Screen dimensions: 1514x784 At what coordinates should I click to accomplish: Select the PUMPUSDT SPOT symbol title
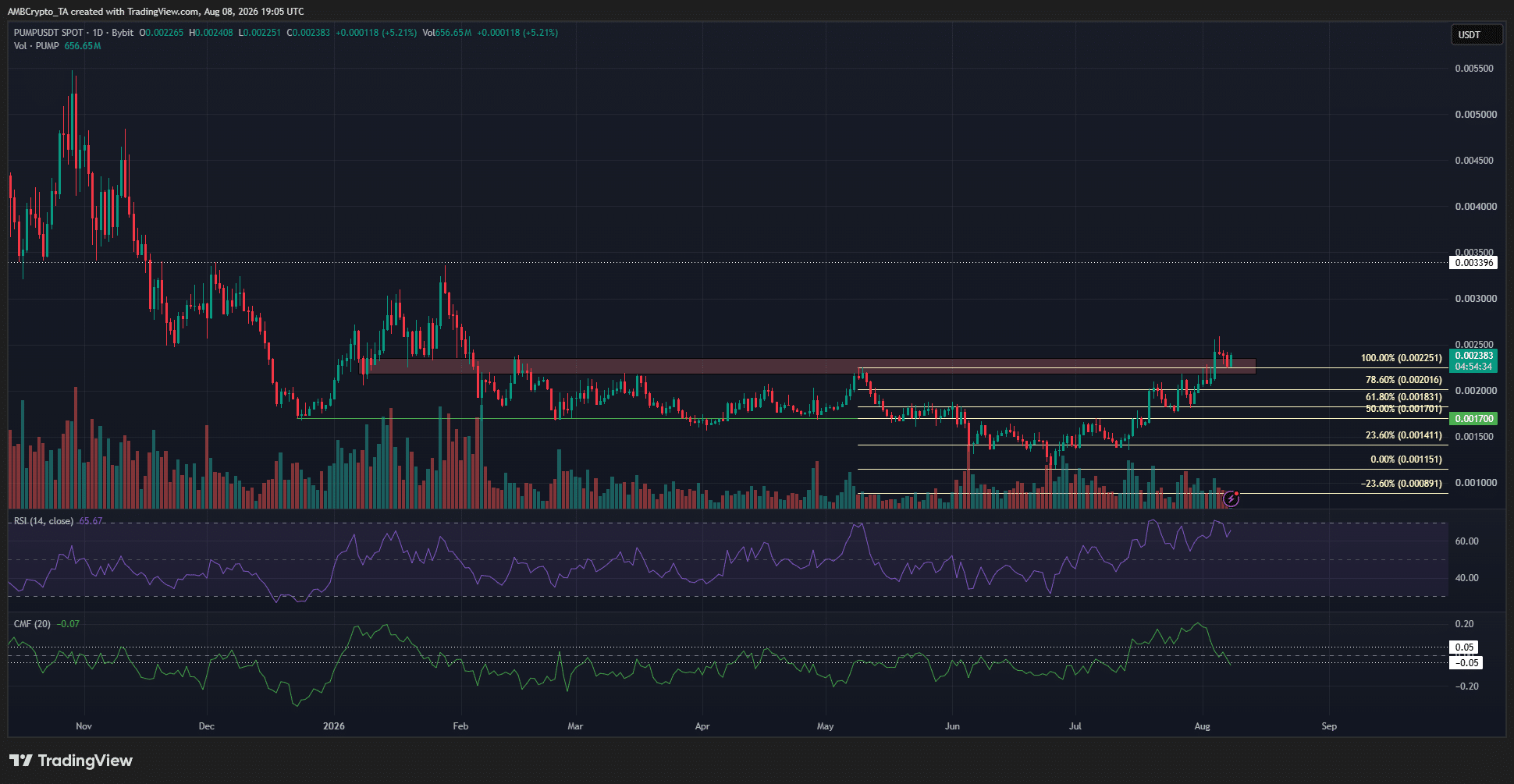[48, 33]
